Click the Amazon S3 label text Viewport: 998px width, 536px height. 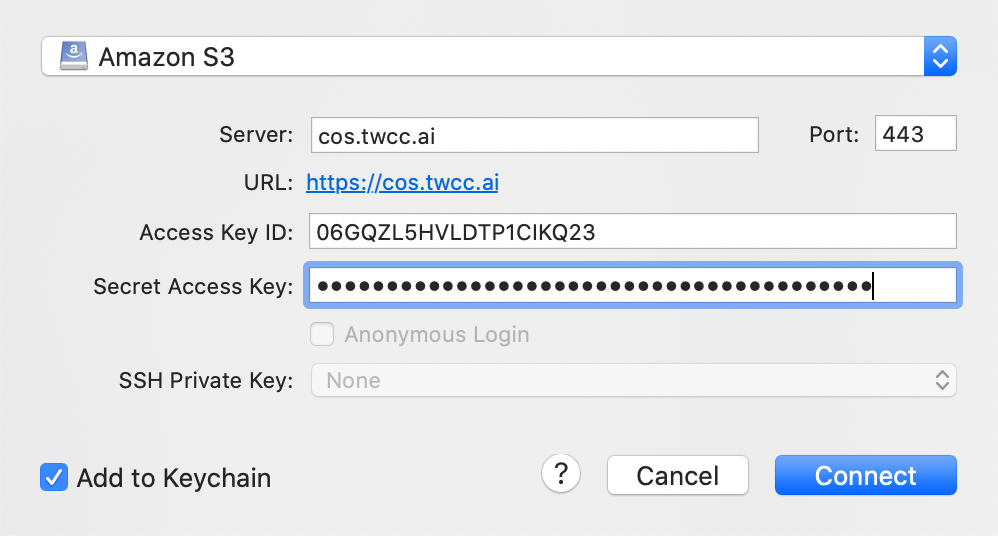tap(167, 57)
